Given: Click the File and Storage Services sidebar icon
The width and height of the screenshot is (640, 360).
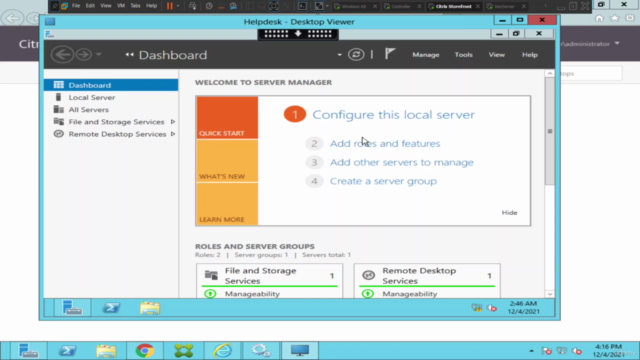Looking at the screenshot, I should pos(59,122).
